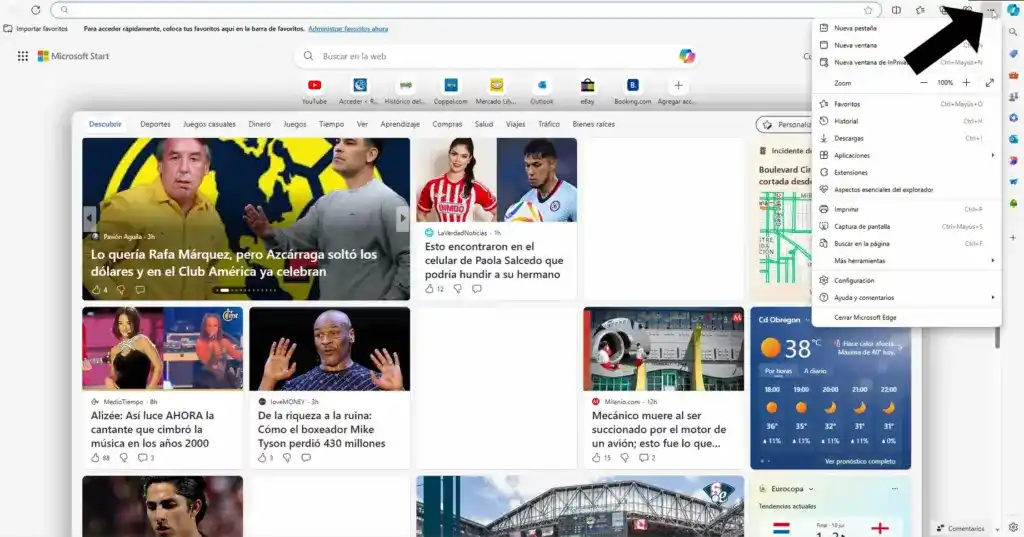Select Nueva pestaña menu item
The width and height of the screenshot is (1024, 537).
906,28
